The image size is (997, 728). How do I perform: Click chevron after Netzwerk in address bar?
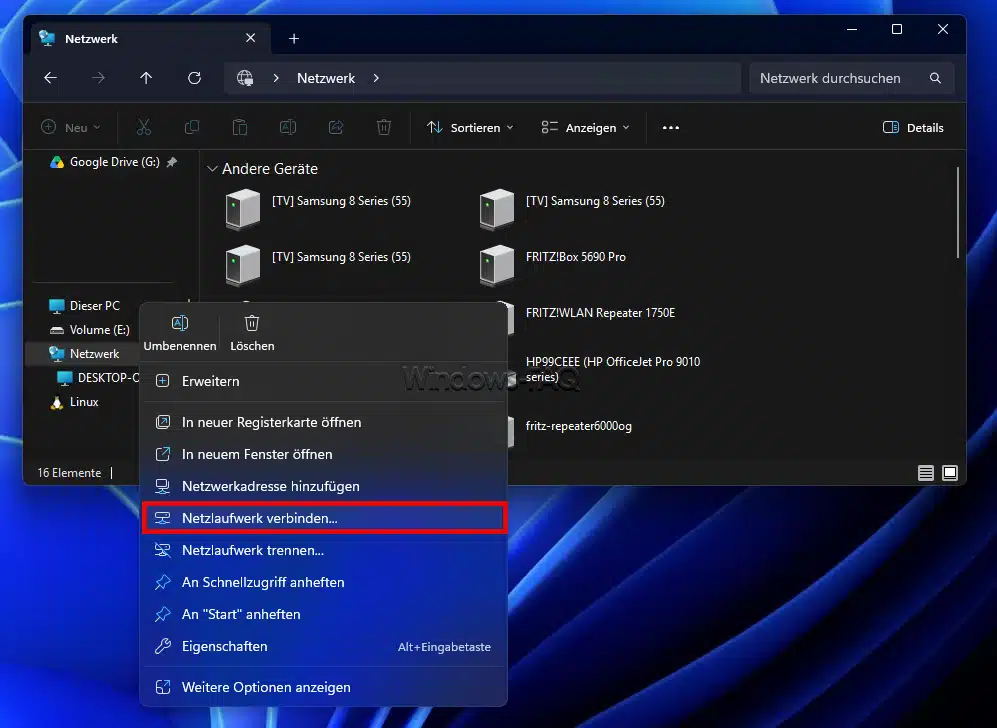376,78
